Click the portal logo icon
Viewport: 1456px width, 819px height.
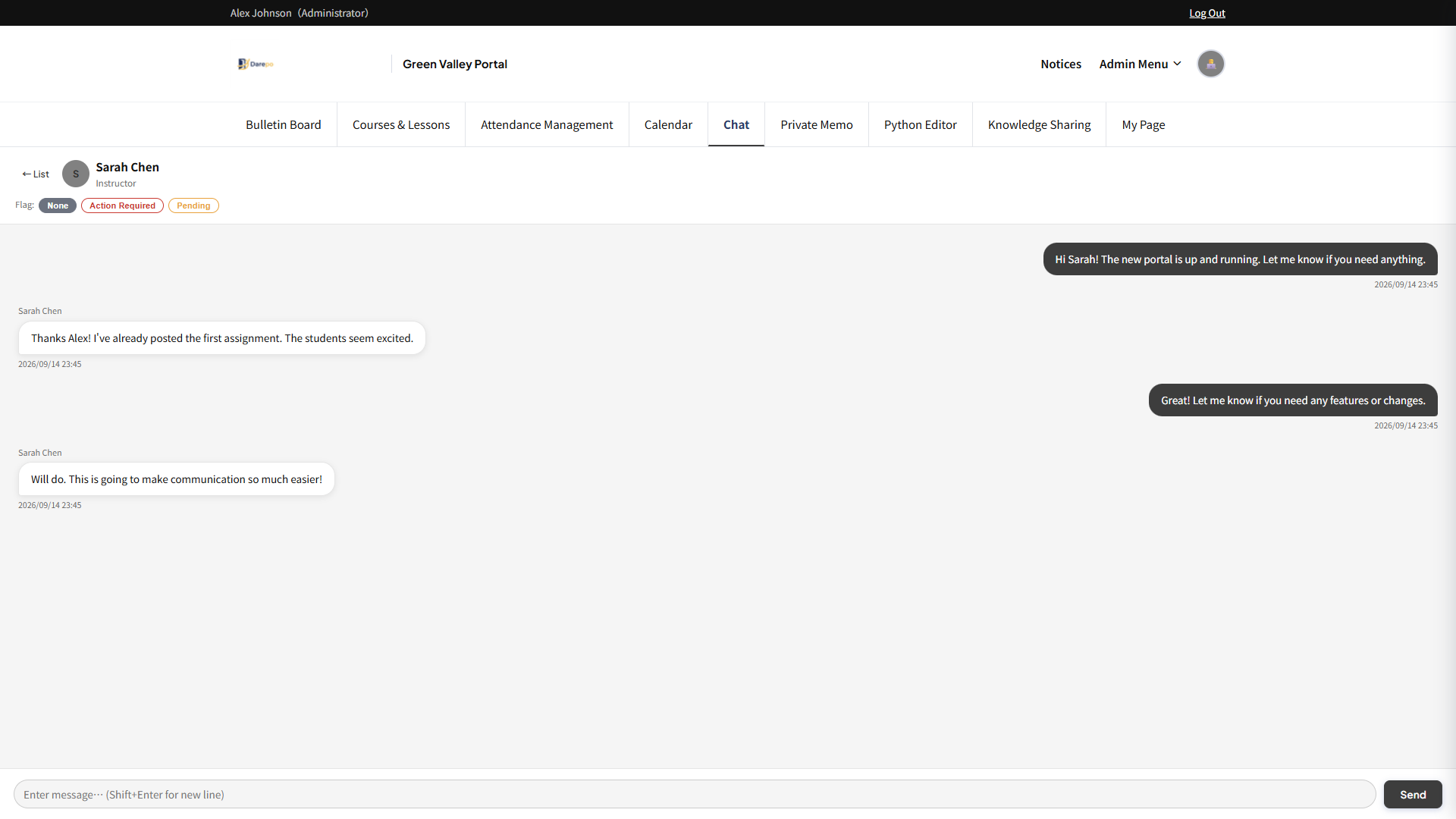[x=256, y=64]
